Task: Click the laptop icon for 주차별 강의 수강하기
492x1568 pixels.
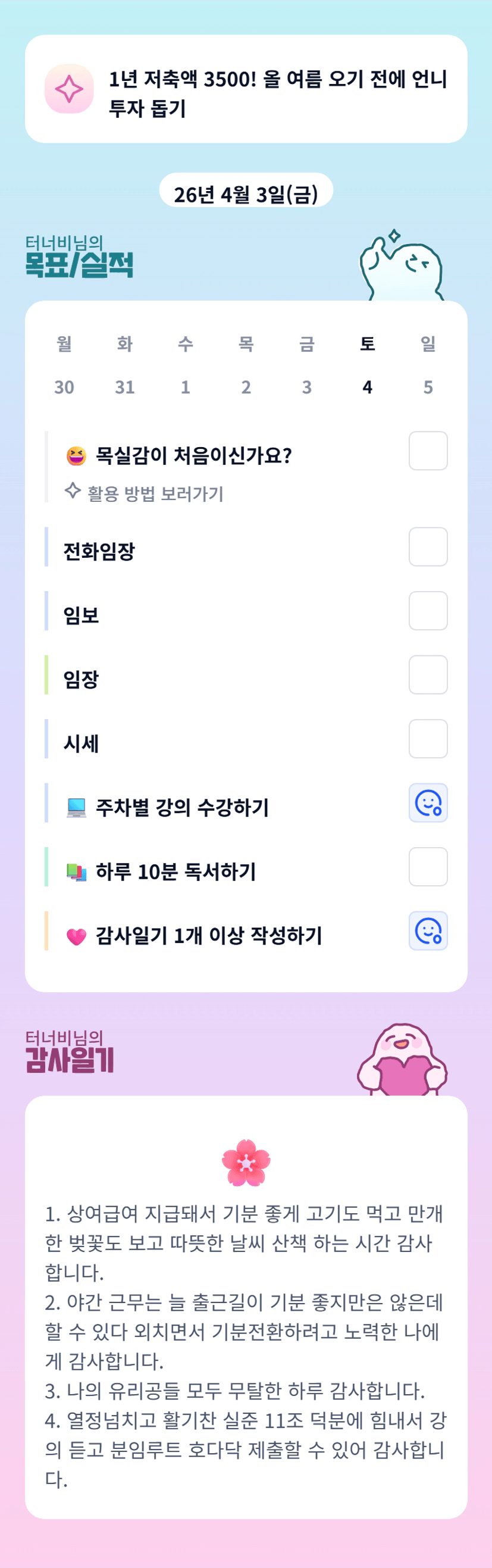Action: click(76, 807)
